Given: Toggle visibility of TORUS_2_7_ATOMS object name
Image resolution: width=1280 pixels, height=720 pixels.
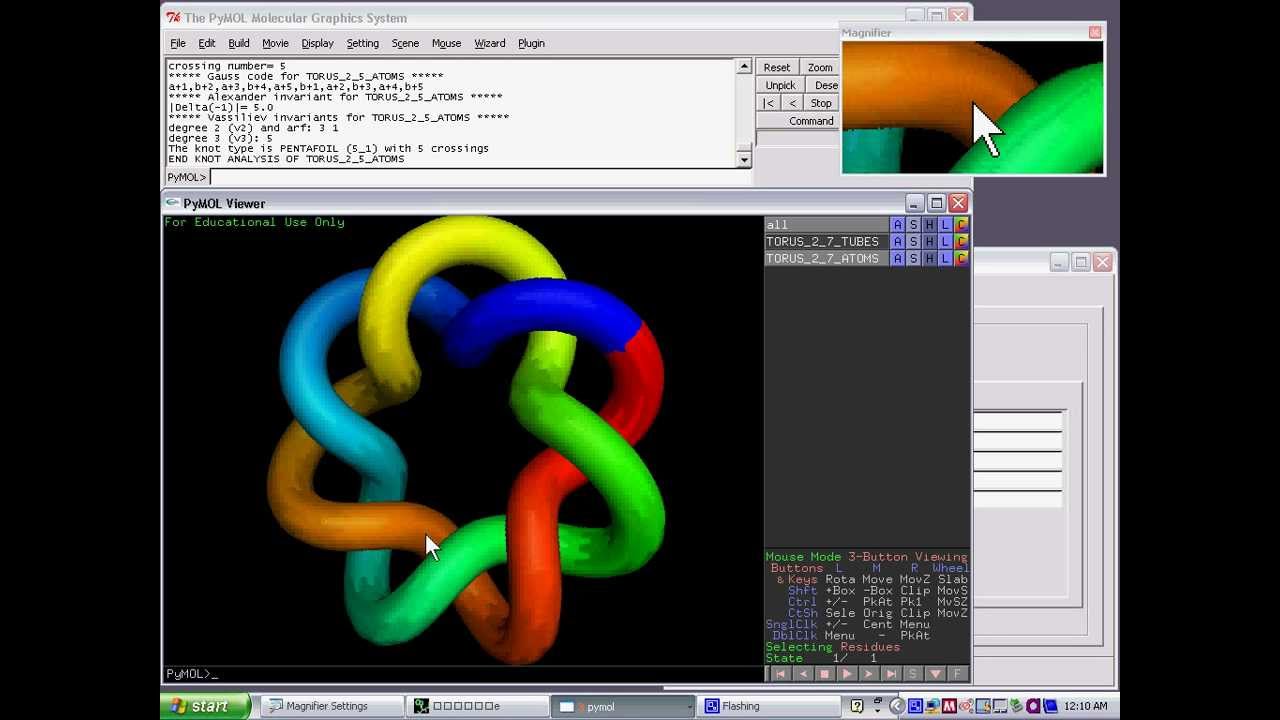Looking at the screenshot, I should pos(826,259).
